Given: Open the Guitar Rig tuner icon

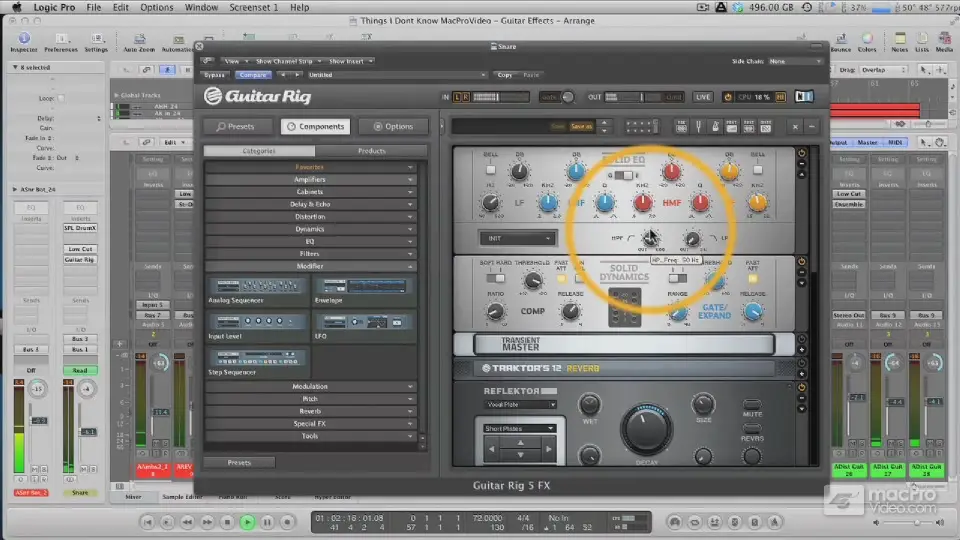Looking at the screenshot, I should [x=698, y=127].
